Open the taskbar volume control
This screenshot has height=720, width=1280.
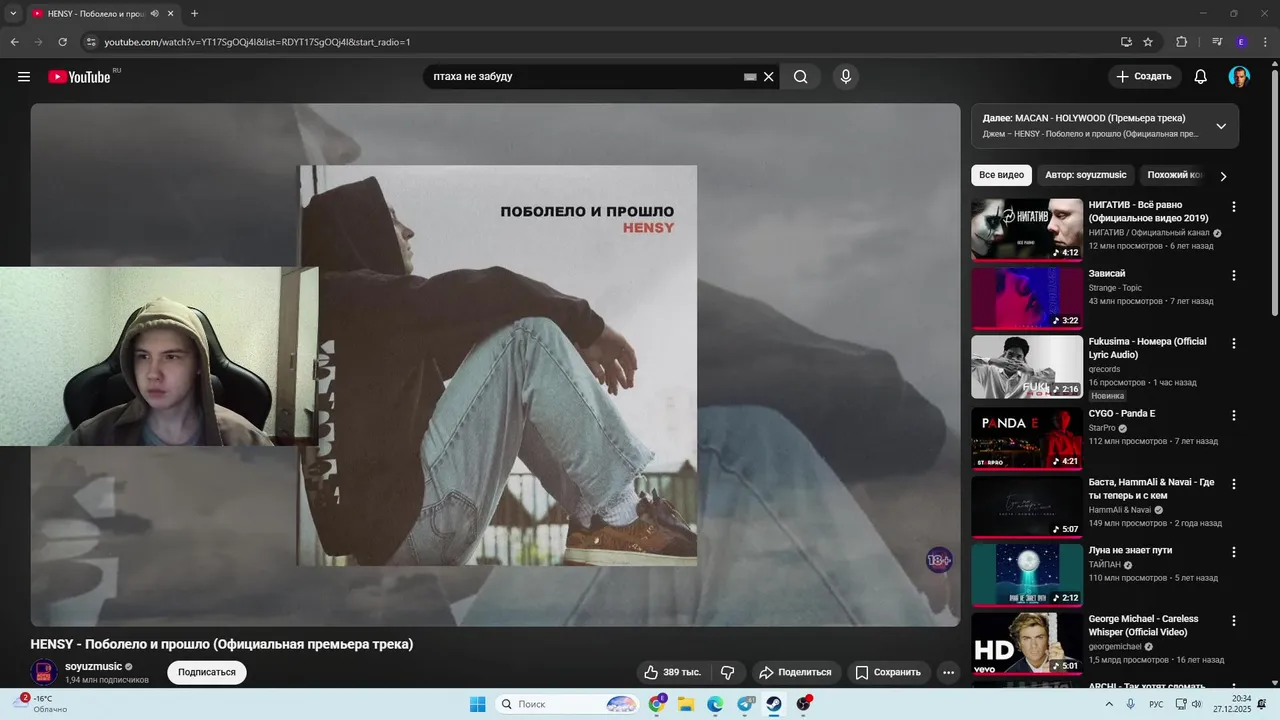[x=1198, y=704]
